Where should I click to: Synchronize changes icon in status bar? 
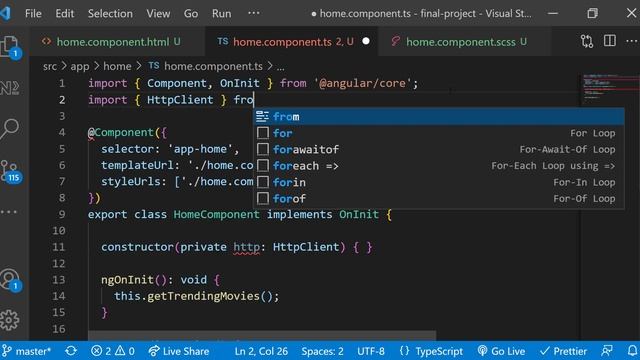[71, 351]
